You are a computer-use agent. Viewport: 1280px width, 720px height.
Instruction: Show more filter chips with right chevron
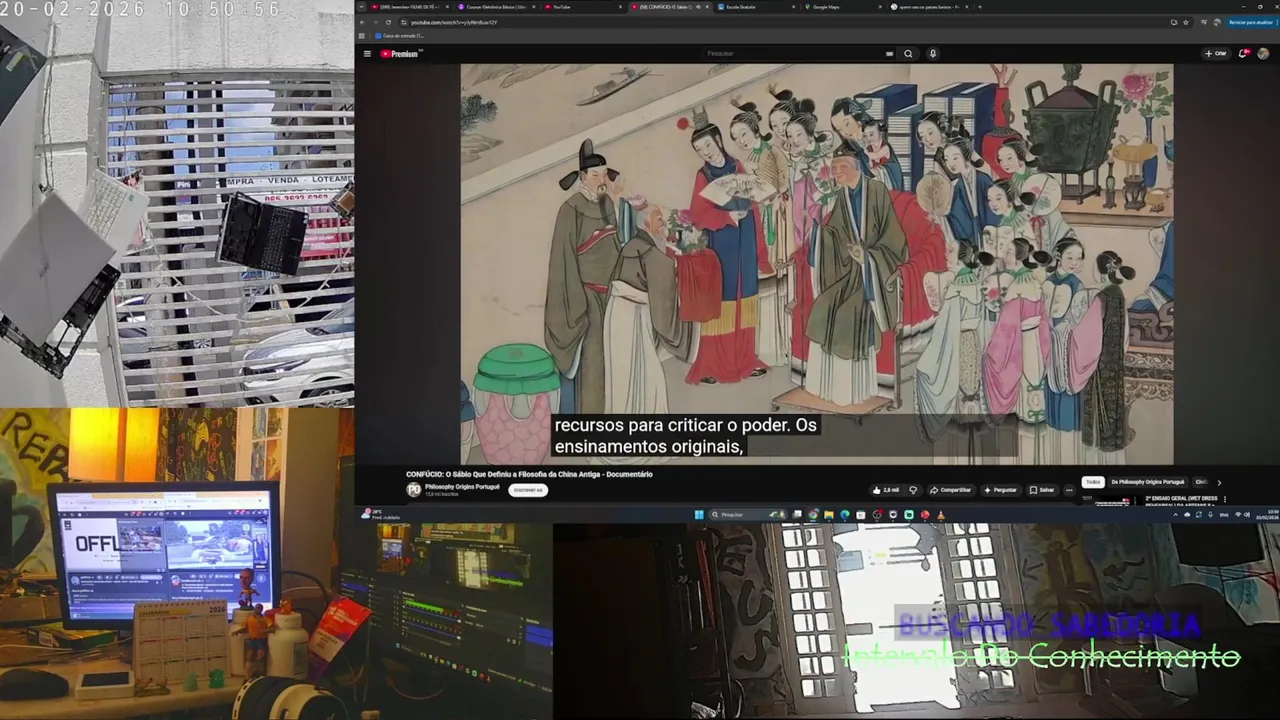[x=1219, y=483]
